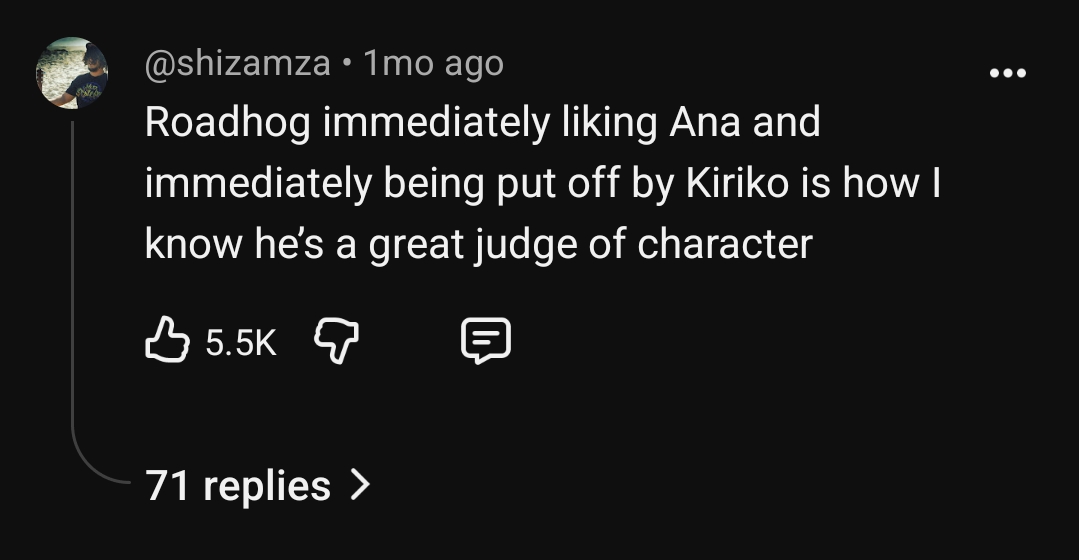Click the @shizamza username link
The width and height of the screenshot is (1079, 560).
[237, 64]
